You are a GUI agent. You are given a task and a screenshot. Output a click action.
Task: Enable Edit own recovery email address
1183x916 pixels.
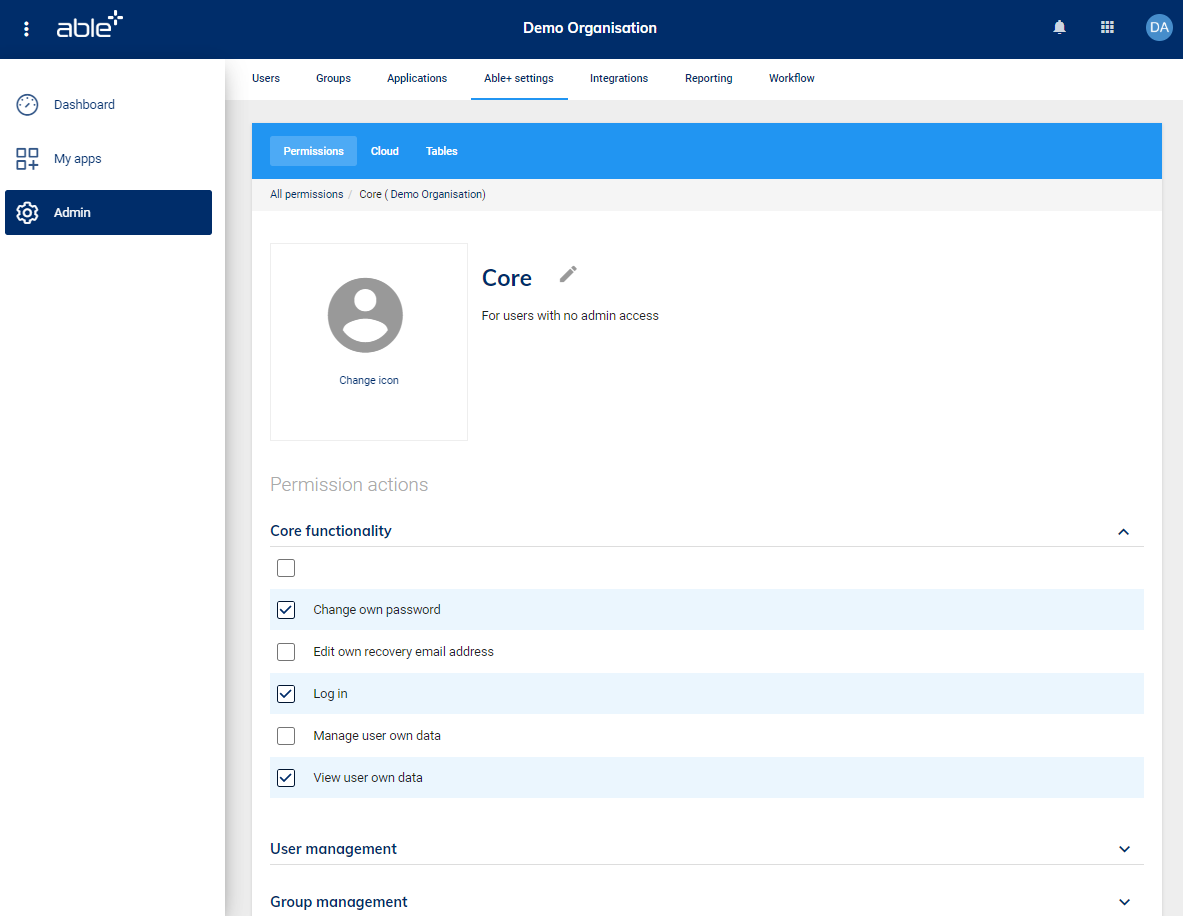click(x=286, y=652)
